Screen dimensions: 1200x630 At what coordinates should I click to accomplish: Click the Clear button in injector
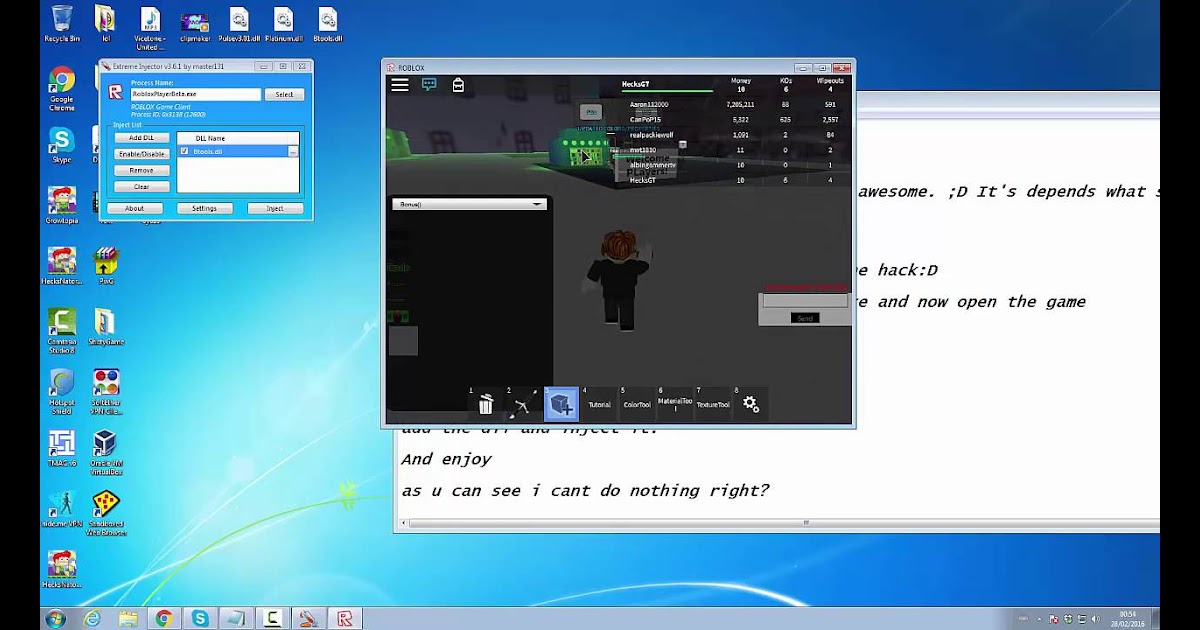point(141,186)
